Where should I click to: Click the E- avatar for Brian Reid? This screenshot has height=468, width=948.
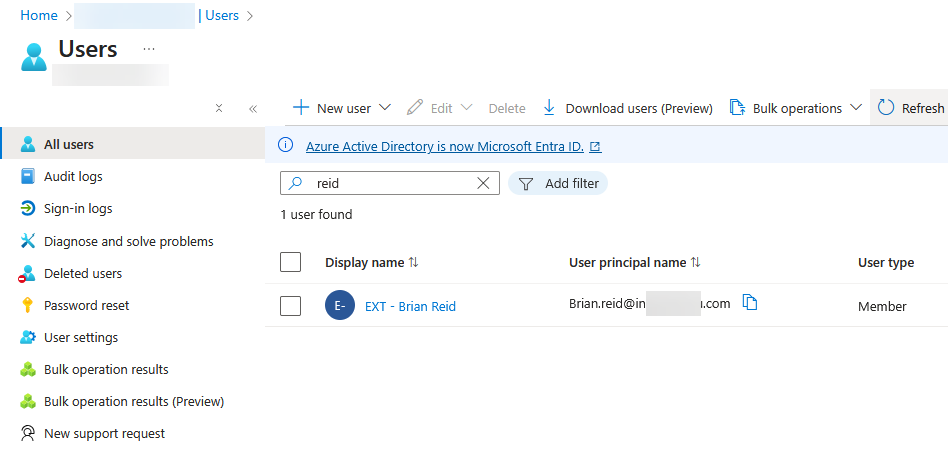[x=340, y=306]
